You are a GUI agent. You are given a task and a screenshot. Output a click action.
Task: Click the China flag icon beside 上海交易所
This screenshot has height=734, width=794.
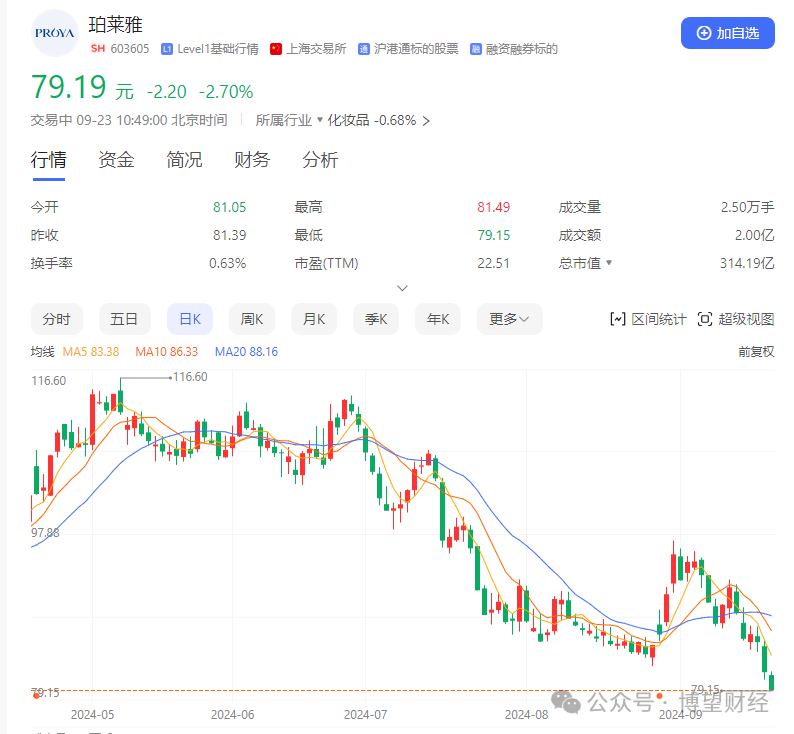[x=276, y=49]
